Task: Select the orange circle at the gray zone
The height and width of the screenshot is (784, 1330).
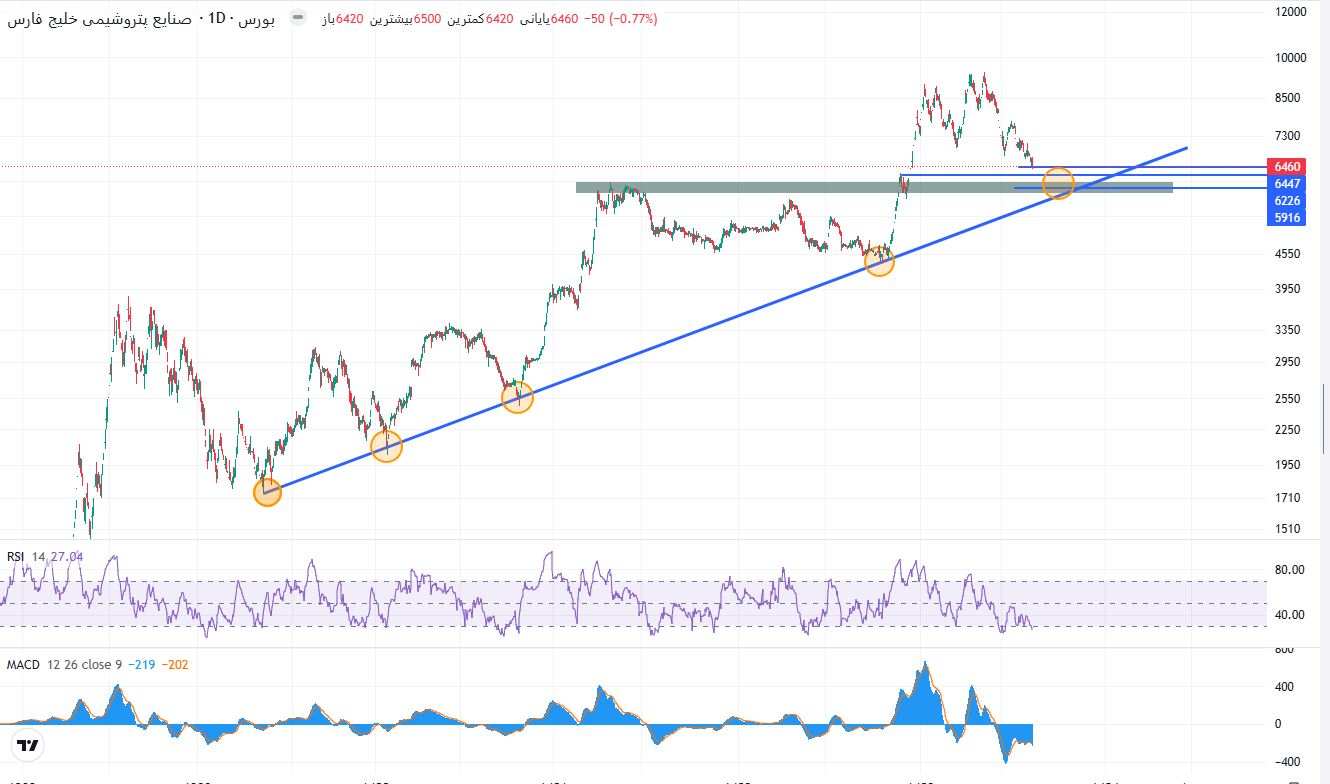Action: [x=1058, y=183]
